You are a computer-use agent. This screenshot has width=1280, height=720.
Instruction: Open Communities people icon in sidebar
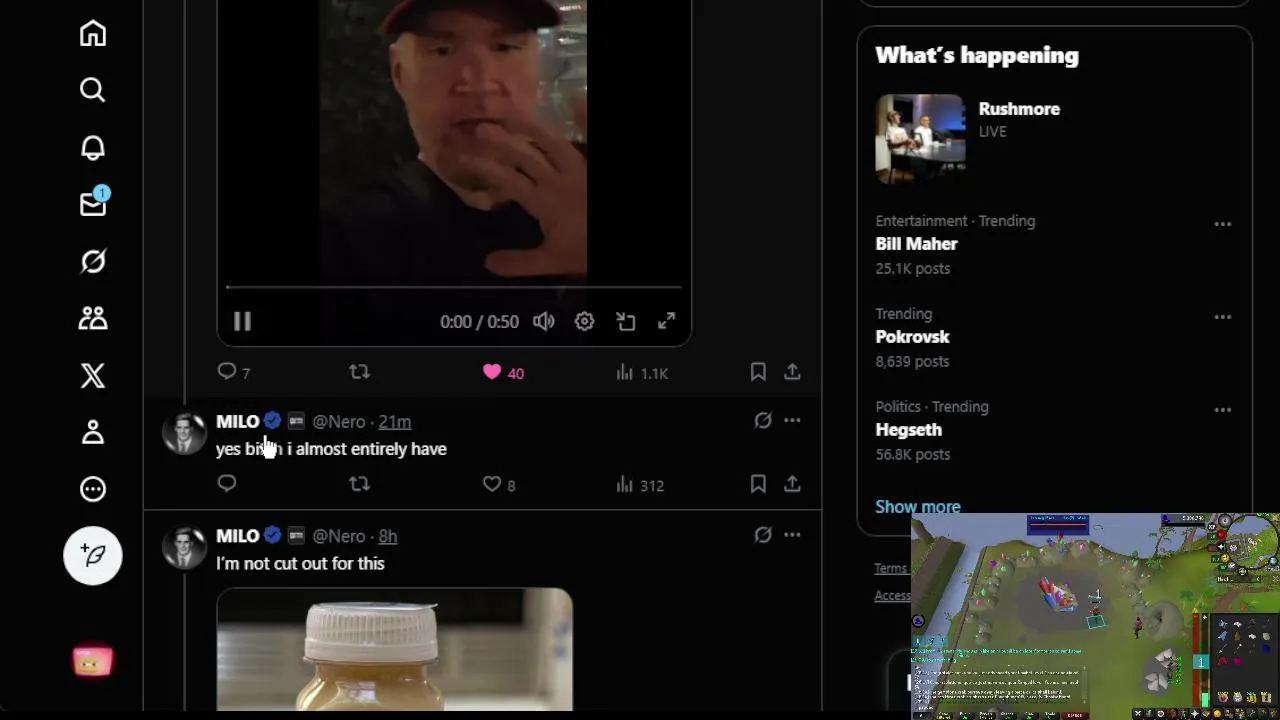click(93, 319)
